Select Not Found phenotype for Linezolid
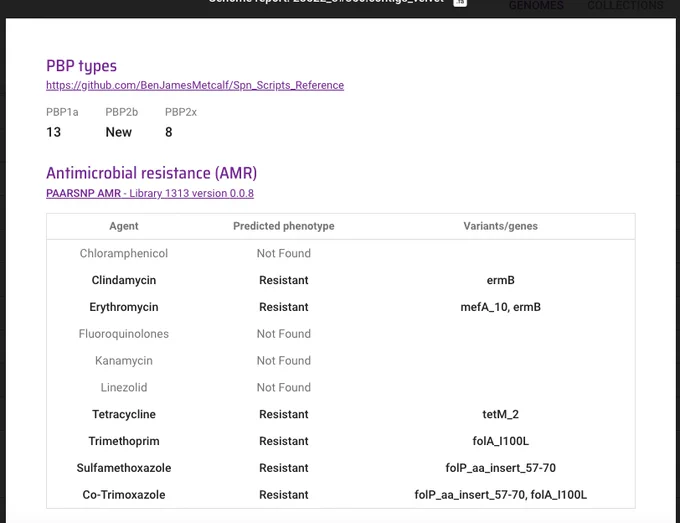Image resolution: width=680 pixels, height=523 pixels. (x=284, y=387)
